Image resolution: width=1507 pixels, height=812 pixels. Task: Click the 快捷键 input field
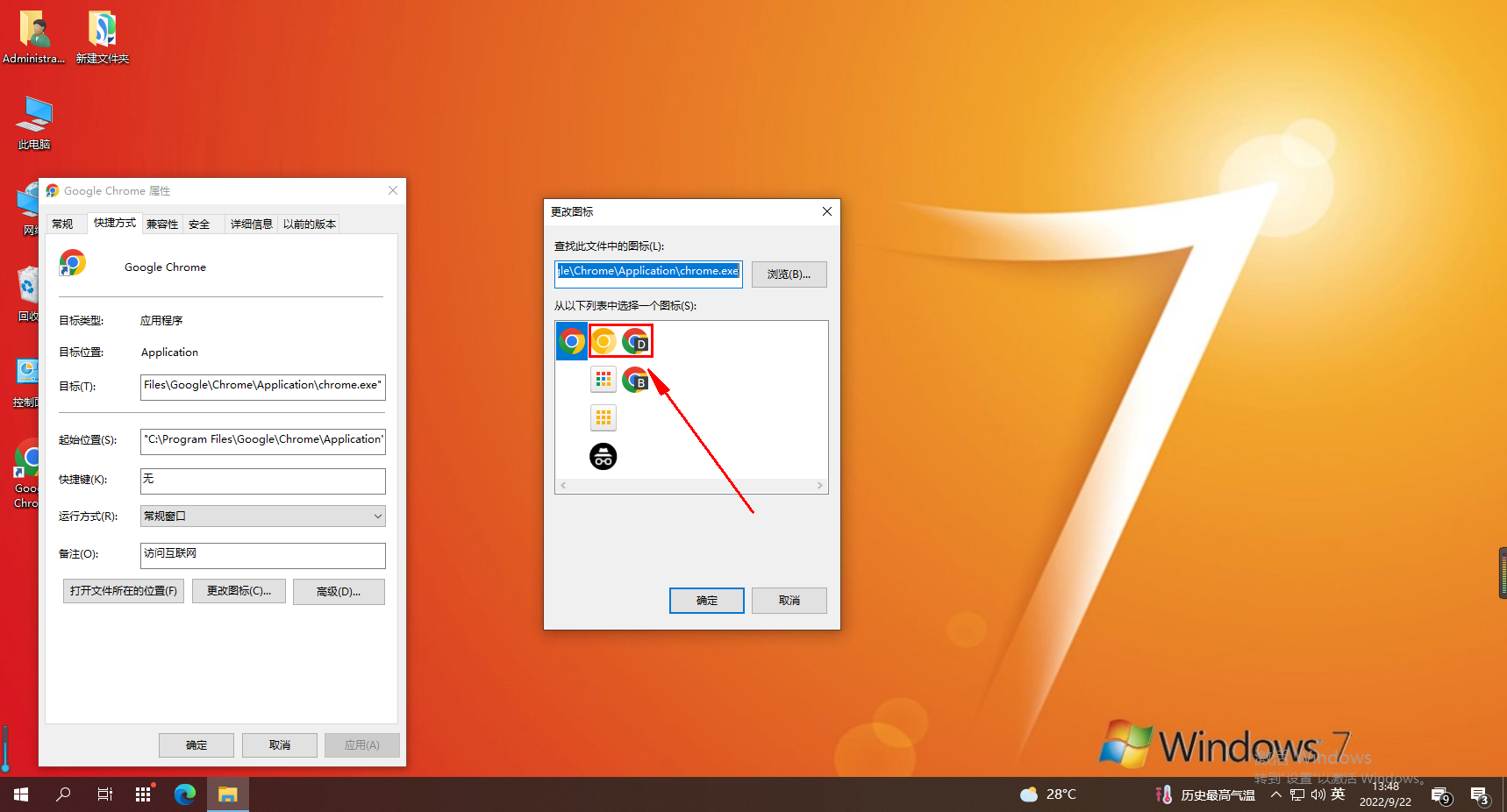[x=262, y=481]
